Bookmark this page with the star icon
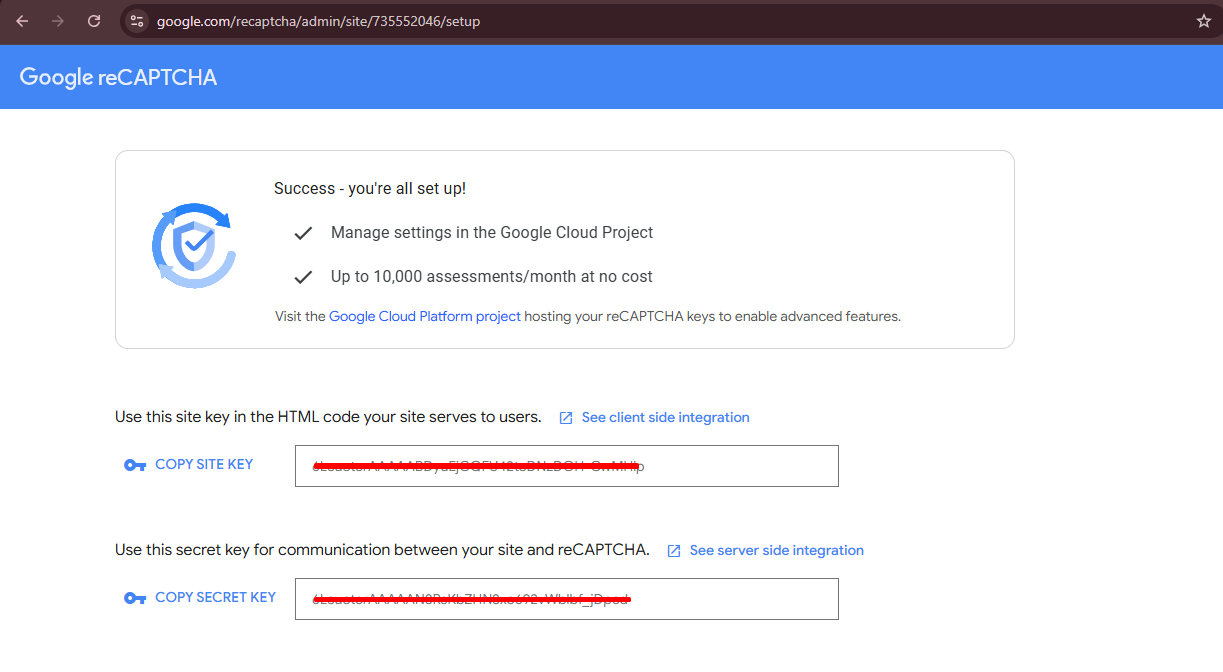This screenshot has width=1223, height=672. (x=1203, y=21)
